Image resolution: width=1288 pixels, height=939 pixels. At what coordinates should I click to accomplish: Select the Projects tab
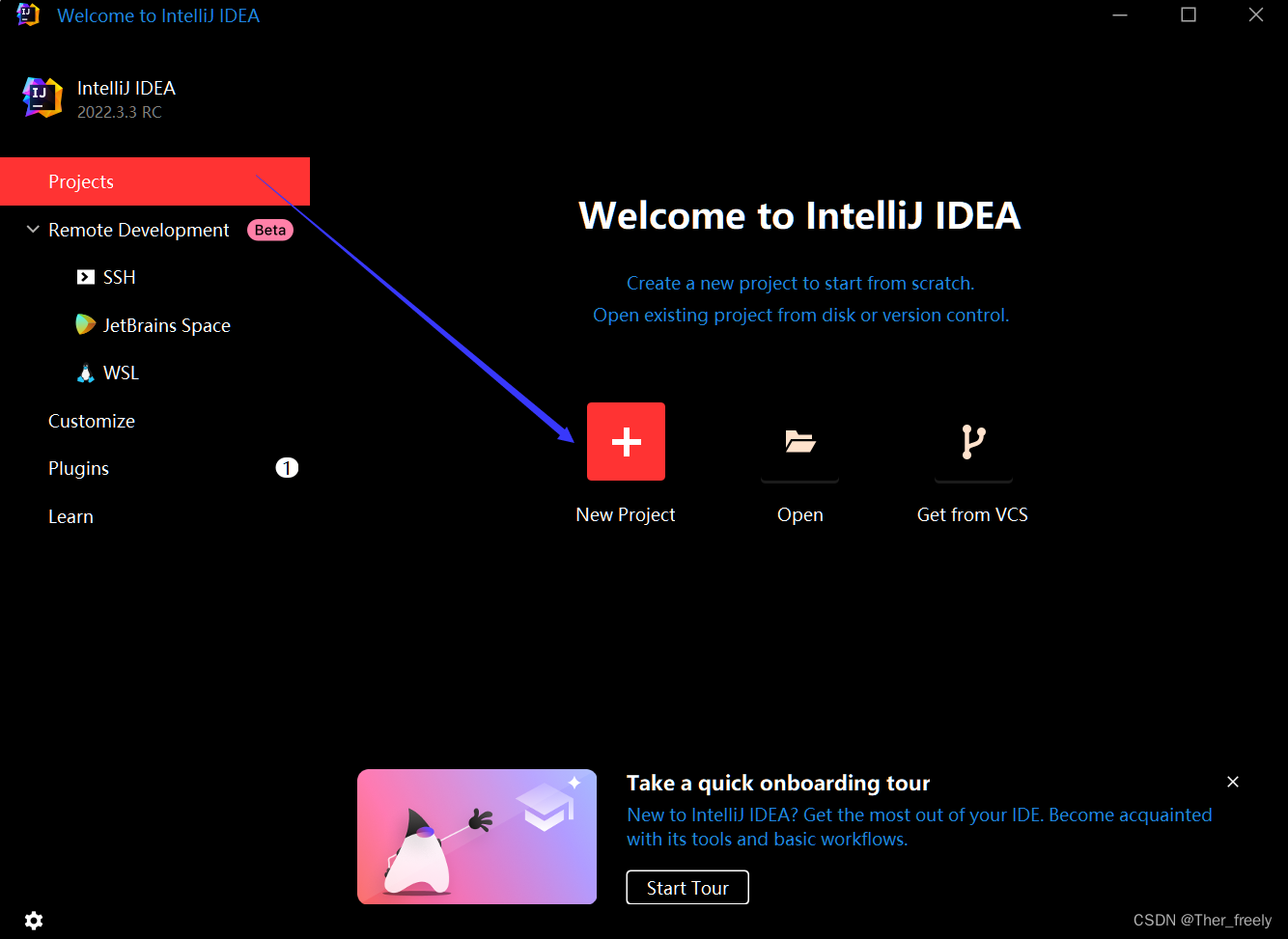tap(154, 181)
